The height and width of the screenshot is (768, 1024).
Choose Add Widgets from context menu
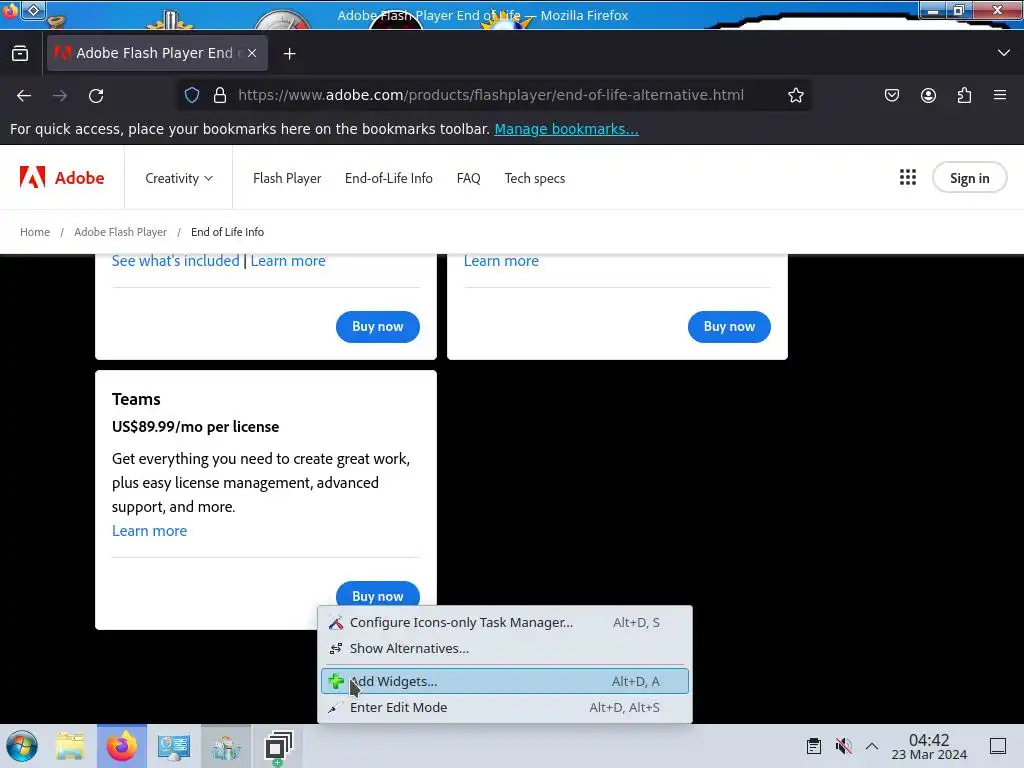click(505, 681)
